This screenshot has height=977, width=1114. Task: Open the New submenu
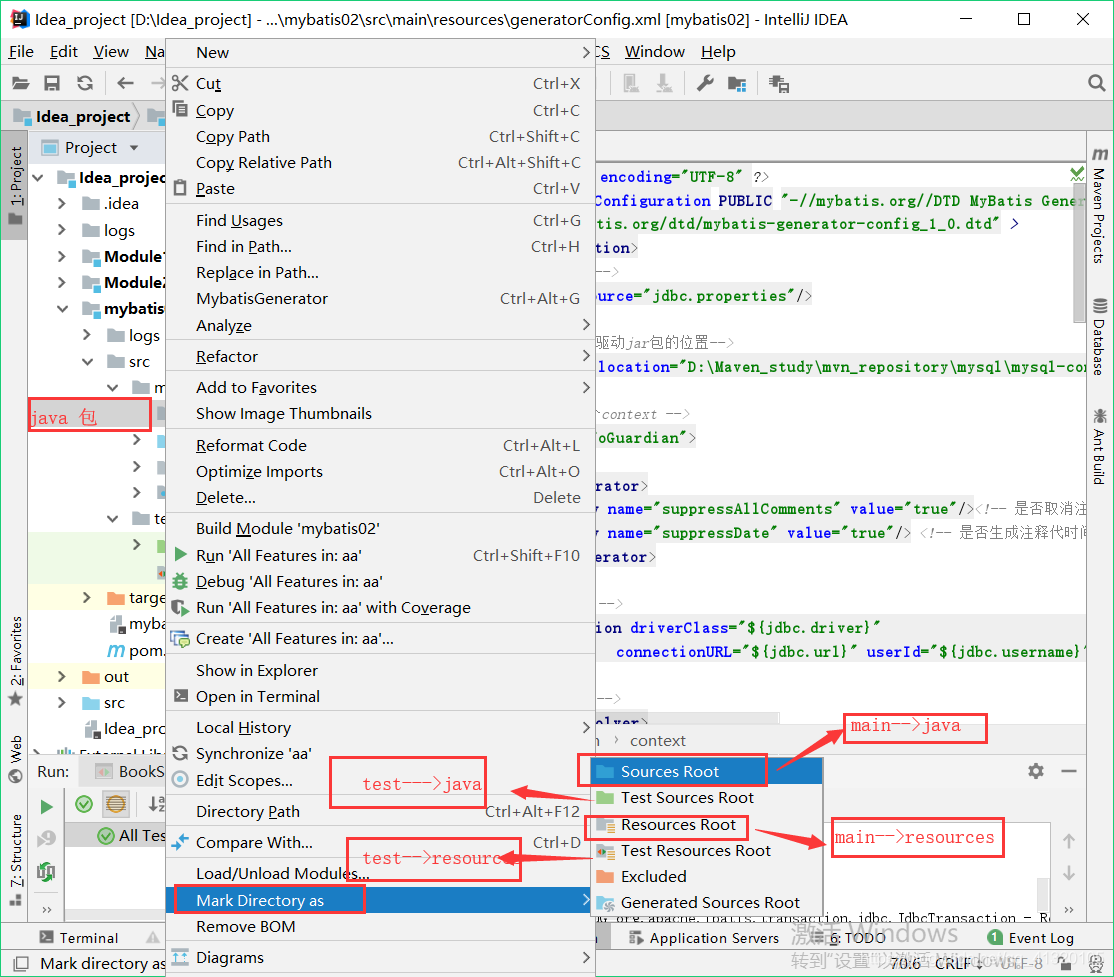[x=380, y=53]
